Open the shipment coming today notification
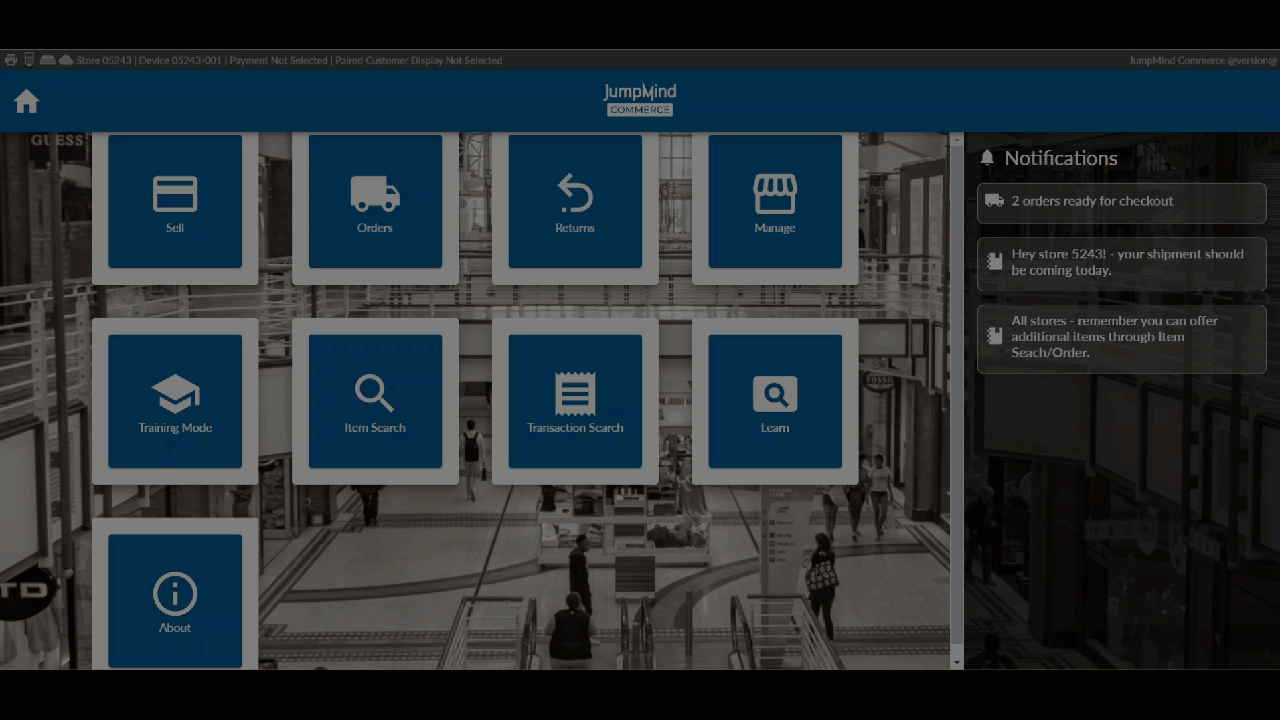1280x720 pixels. (x=1121, y=263)
